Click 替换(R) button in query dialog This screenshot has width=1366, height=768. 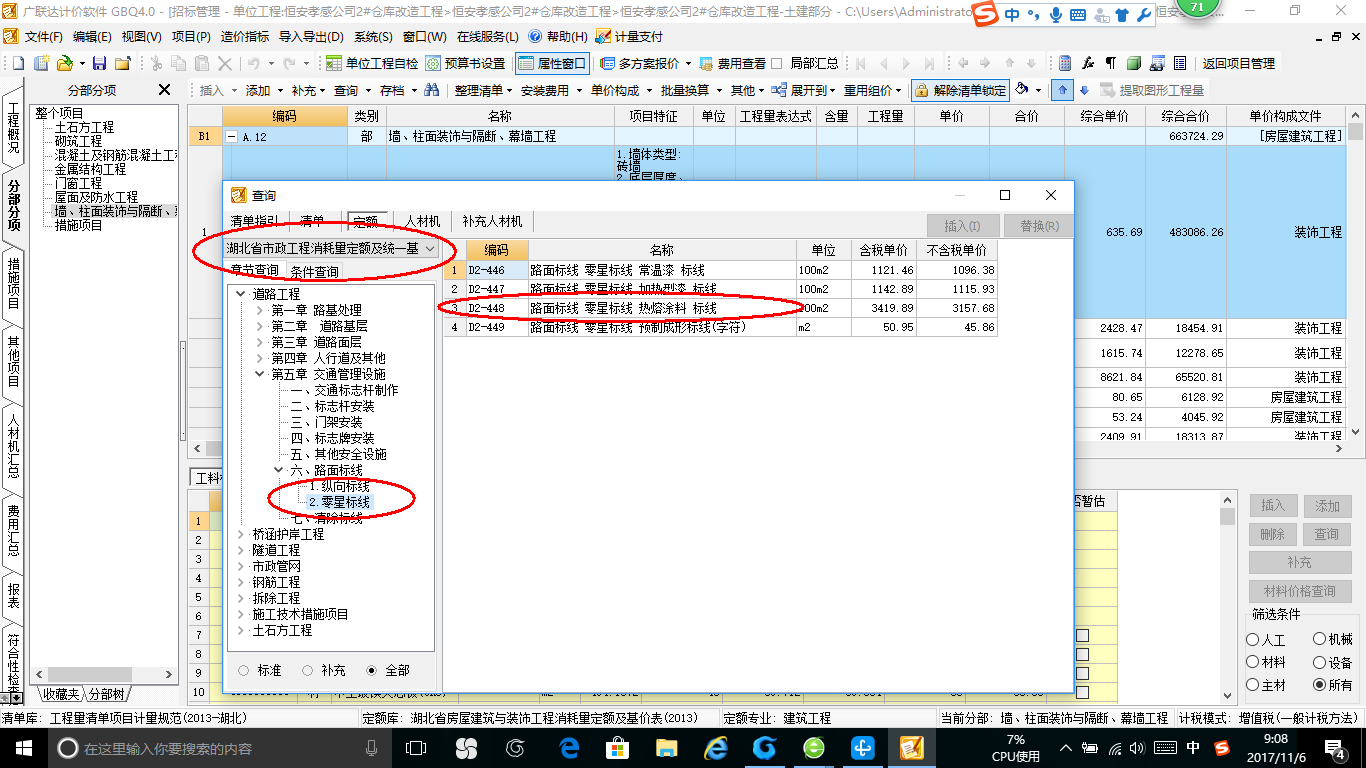click(1039, 226)
